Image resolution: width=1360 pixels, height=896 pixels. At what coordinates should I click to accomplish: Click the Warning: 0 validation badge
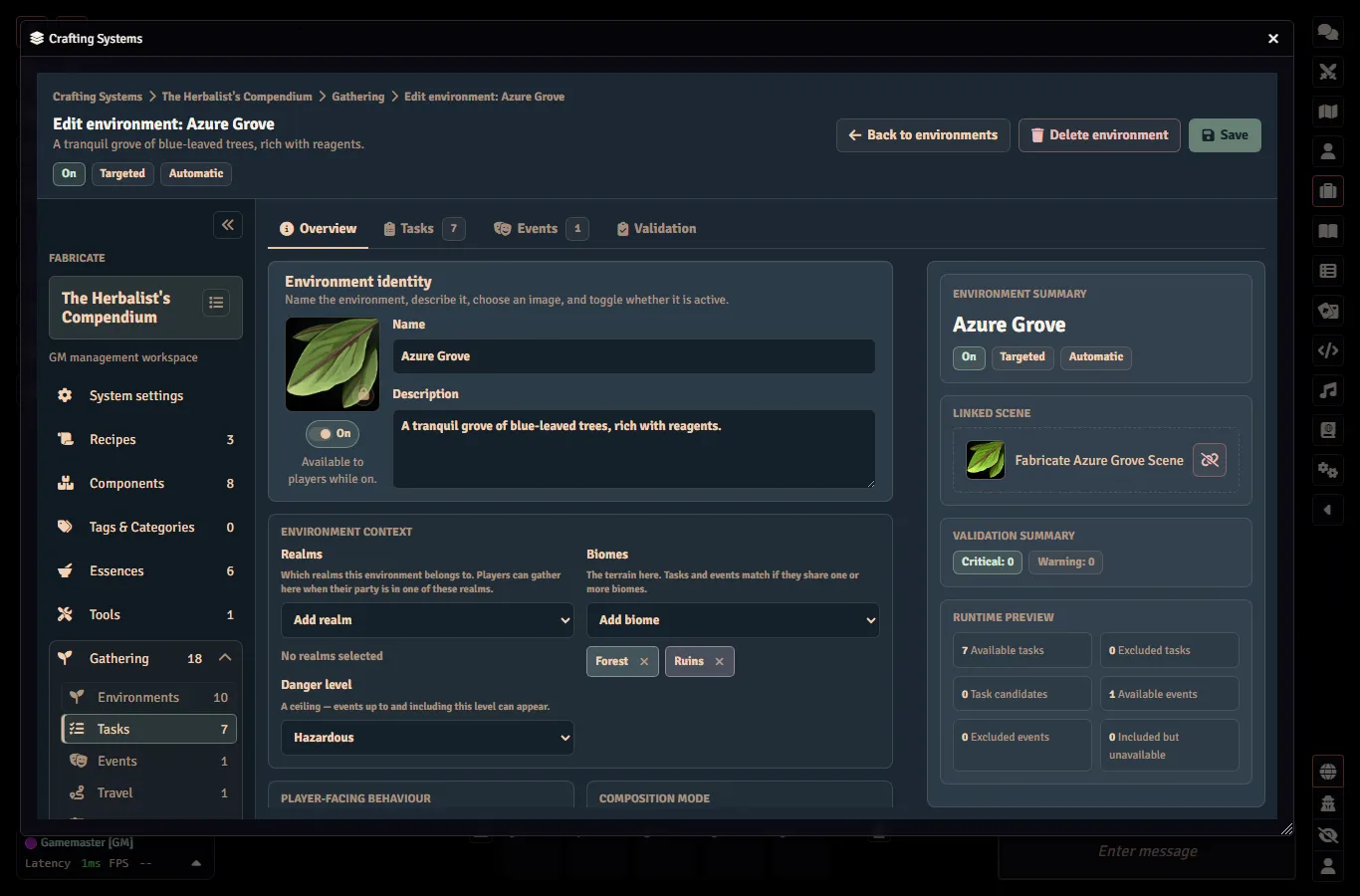point(1066,562)
